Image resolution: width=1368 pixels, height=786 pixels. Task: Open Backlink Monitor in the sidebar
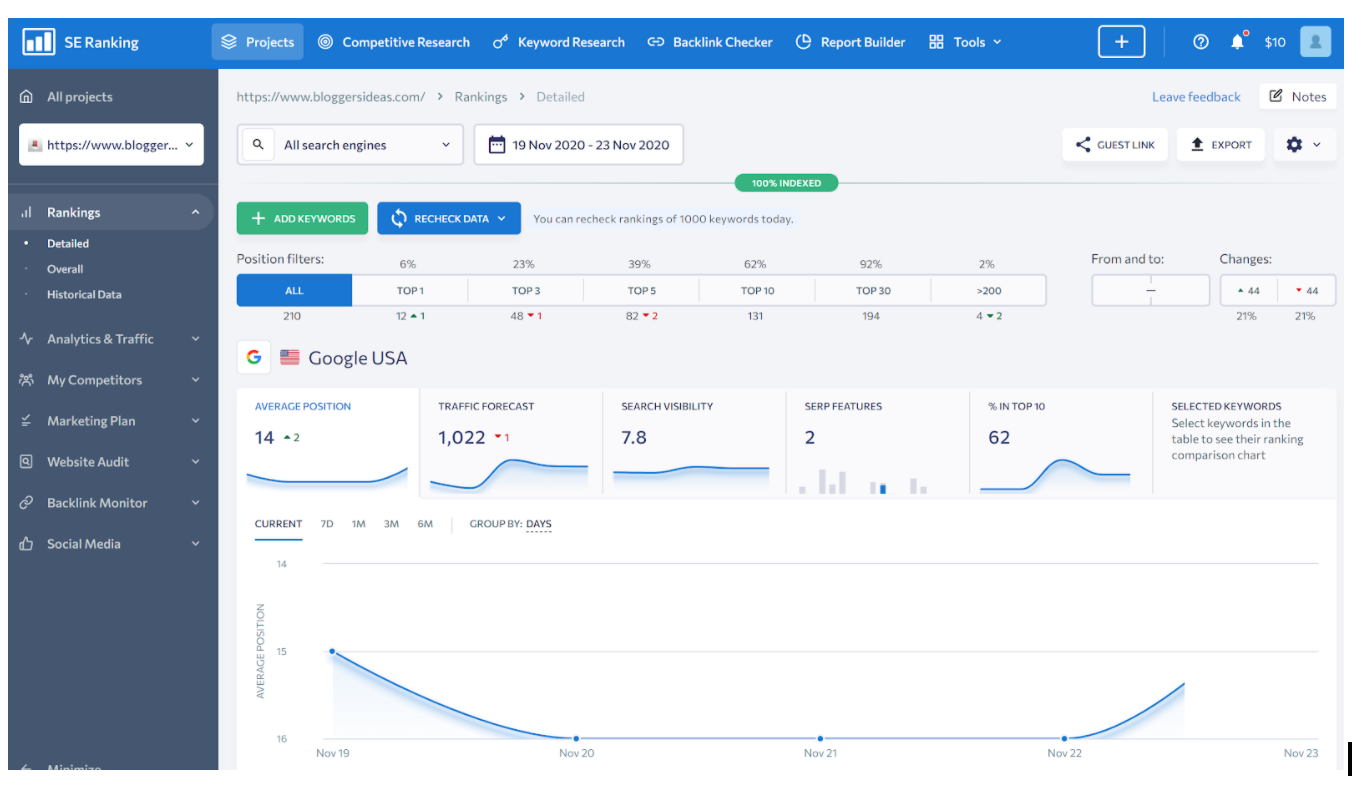97,502
